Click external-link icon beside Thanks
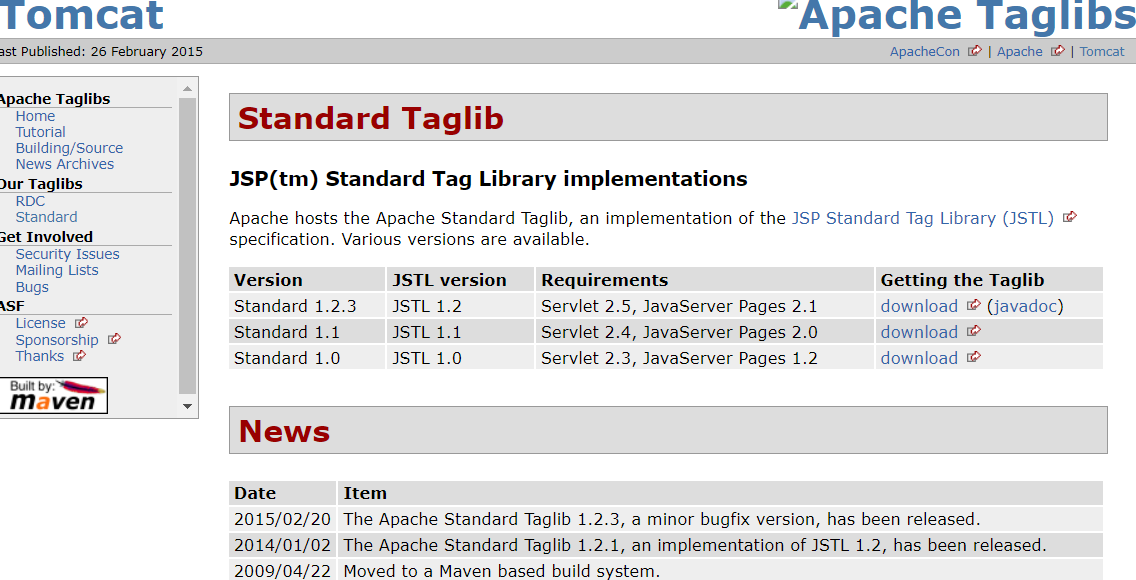This screenshot has height=580, width=1136. tap(79, 356)
